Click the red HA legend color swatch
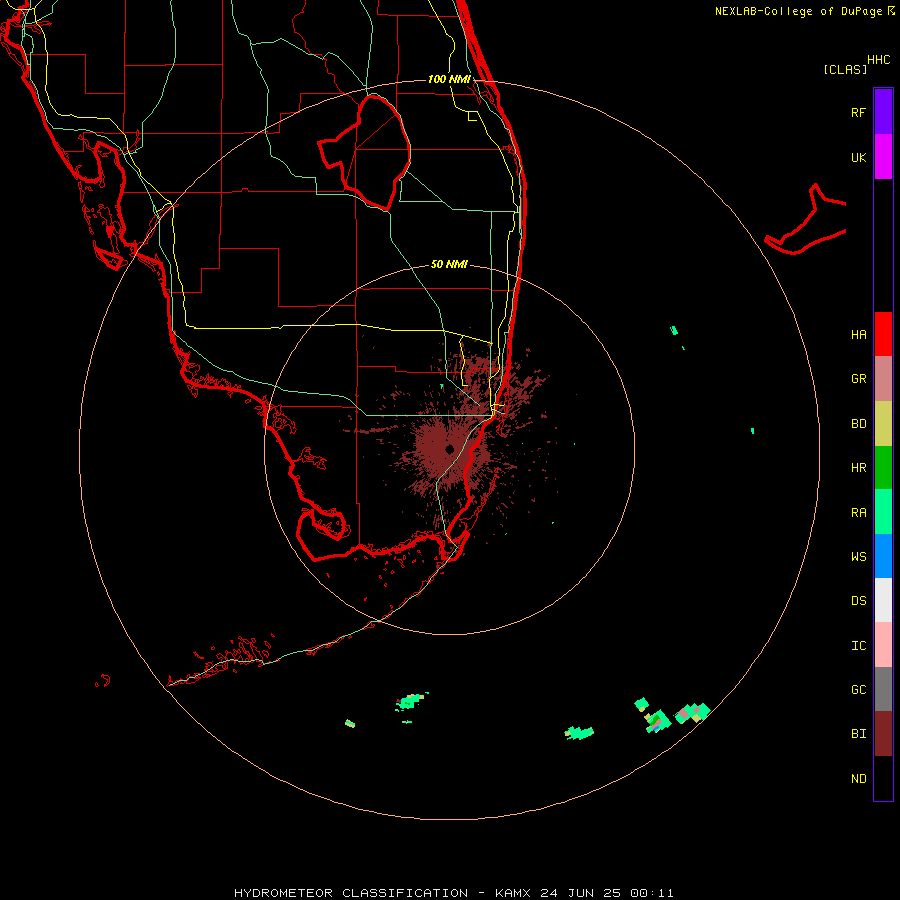The height and width of the screenshot is (900, 900). pos(883,334)
